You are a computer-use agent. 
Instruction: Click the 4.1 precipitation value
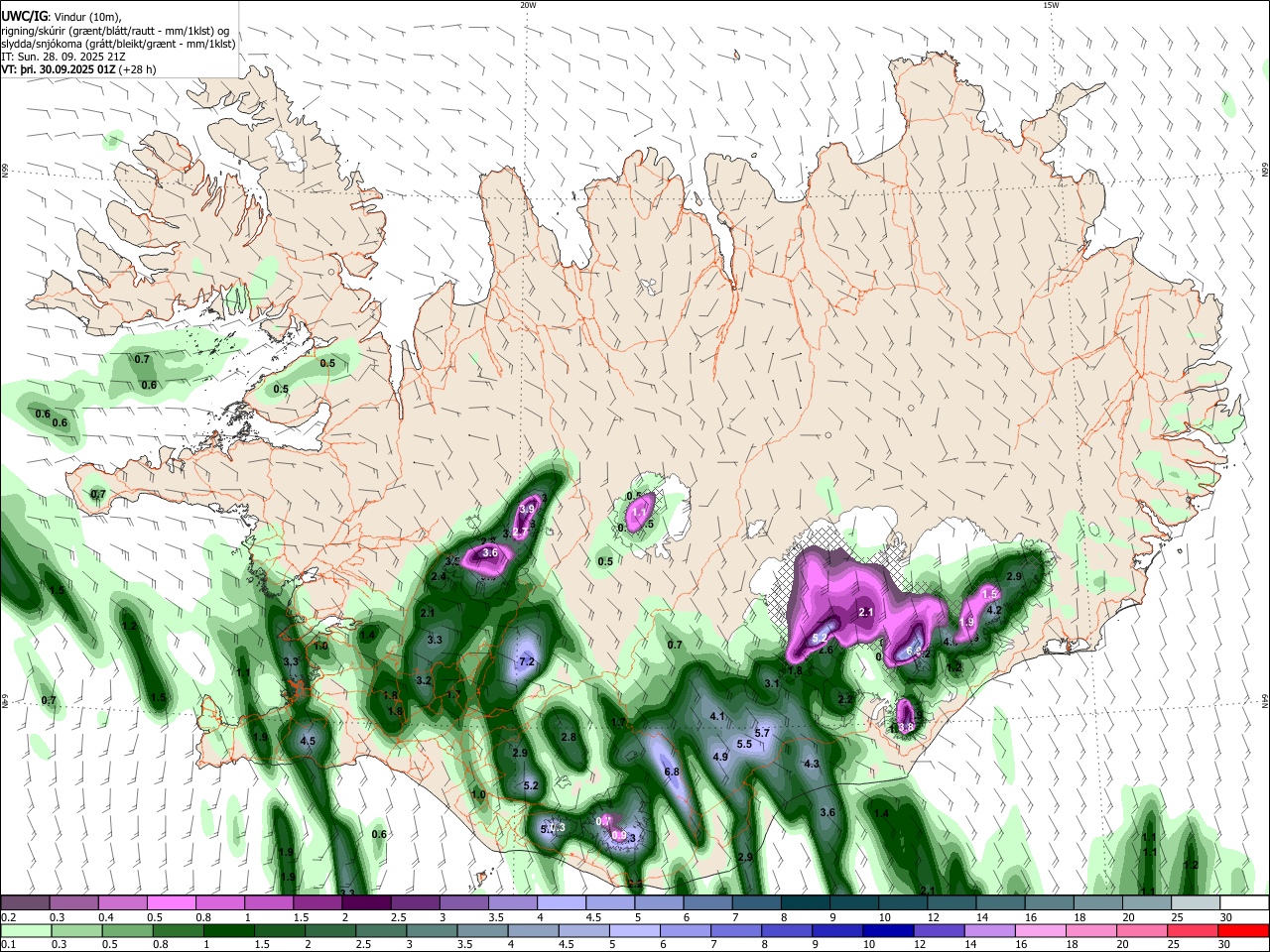point(717,716)
